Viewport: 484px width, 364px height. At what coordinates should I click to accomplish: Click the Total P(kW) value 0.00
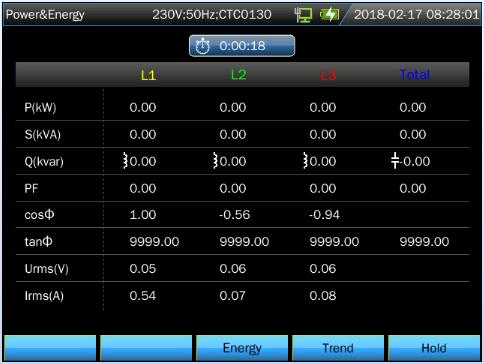coord(413,107)
